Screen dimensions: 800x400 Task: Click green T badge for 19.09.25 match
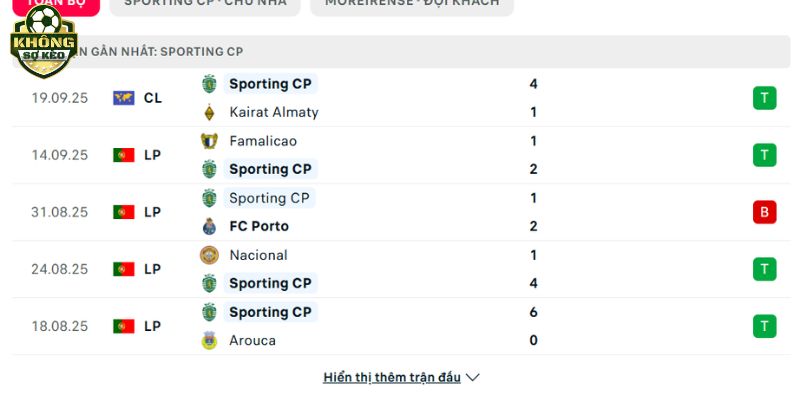point(764,98)
